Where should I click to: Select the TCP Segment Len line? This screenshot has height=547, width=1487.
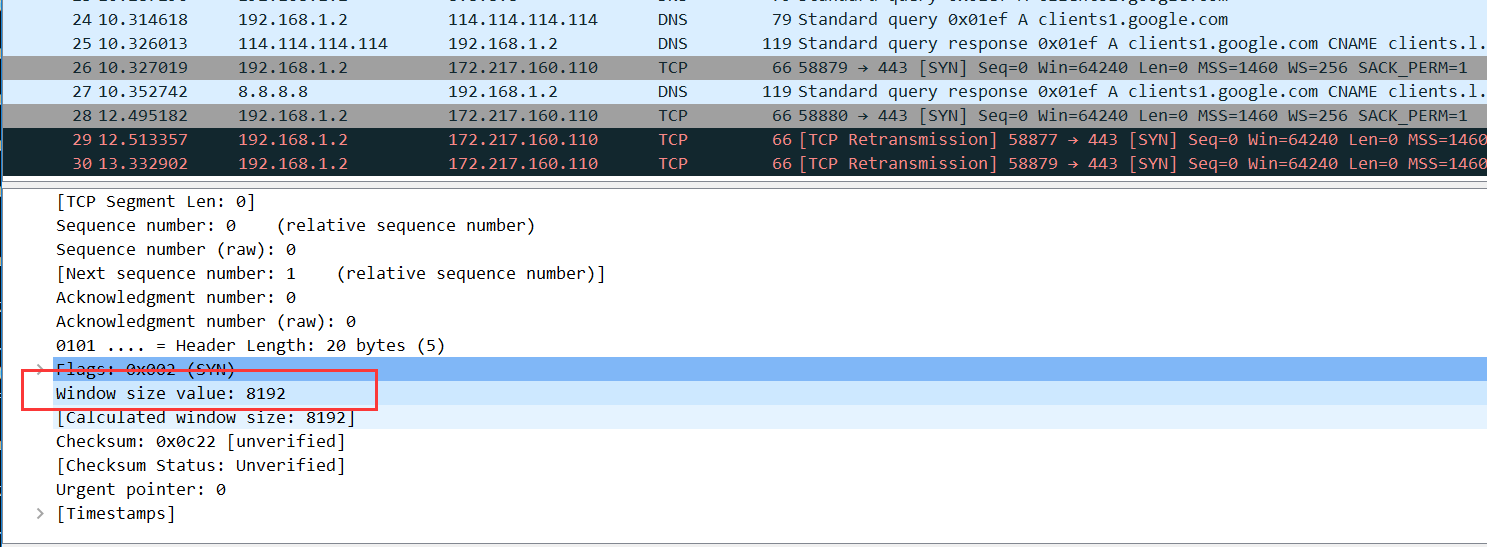click(x=156, y=202)
